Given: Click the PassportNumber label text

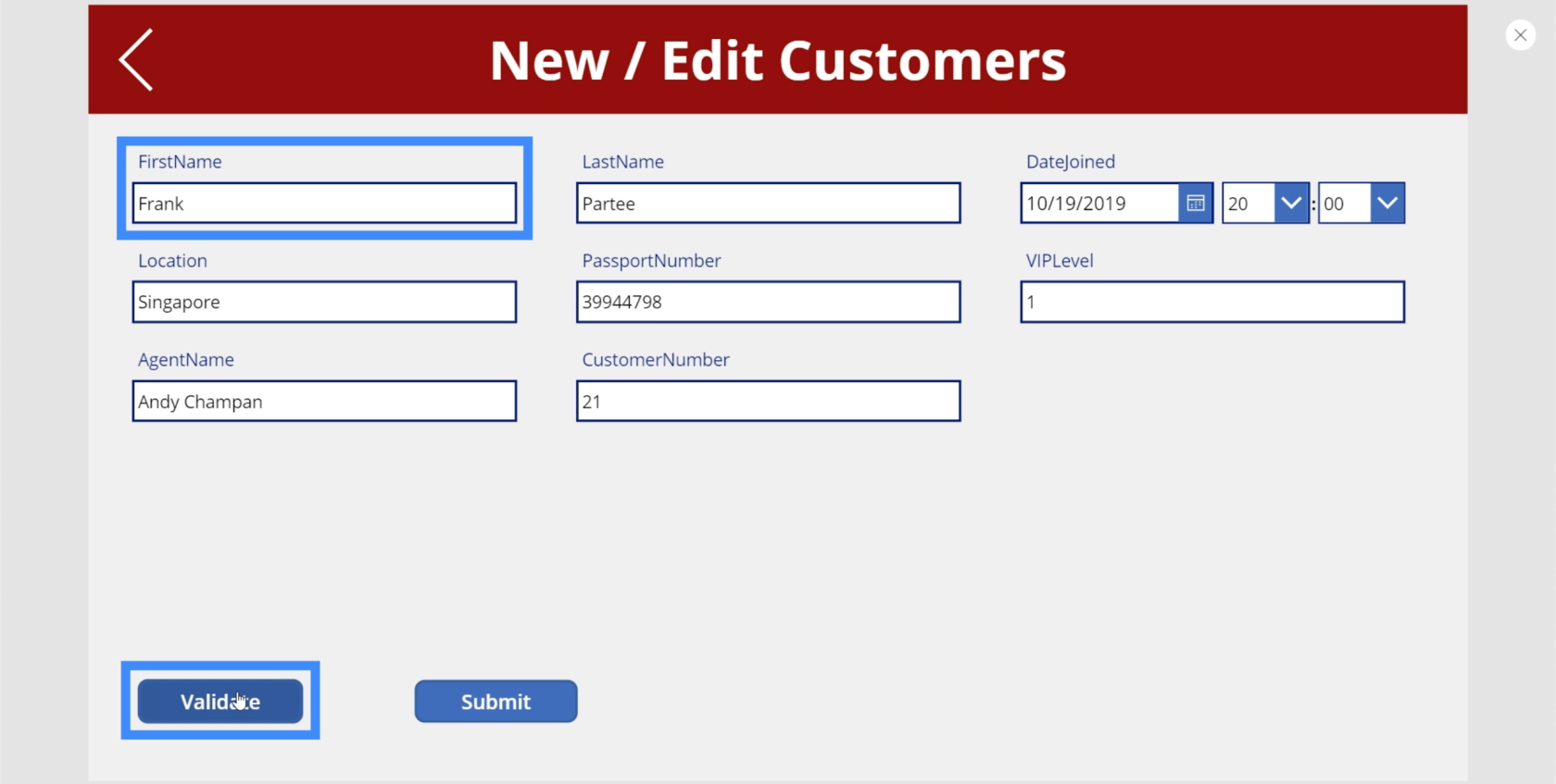Looking at the screenshot, I should (x=651, y=261).
